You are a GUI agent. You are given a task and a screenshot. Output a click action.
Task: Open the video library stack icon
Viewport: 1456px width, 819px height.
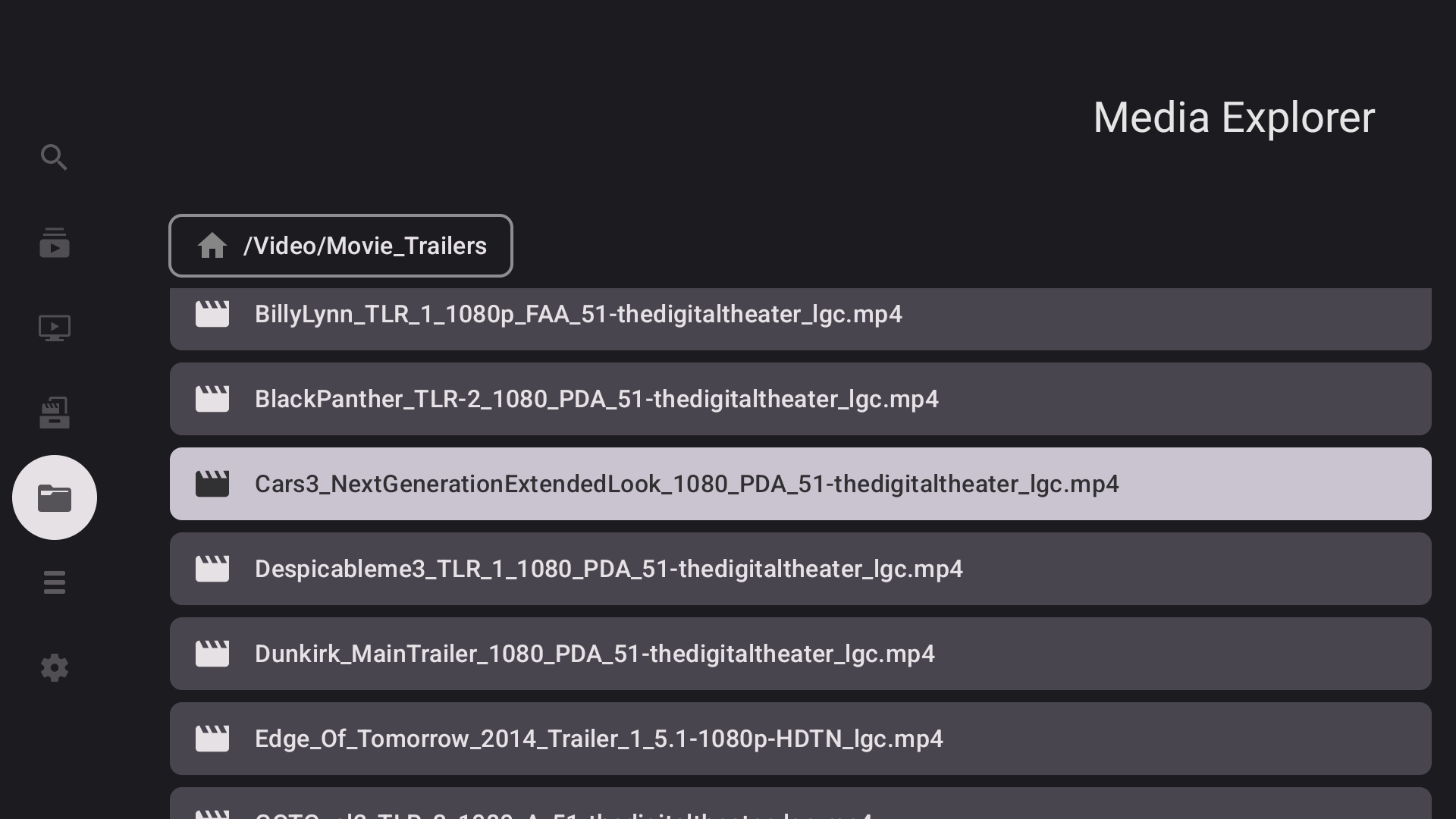click(54, 243)
